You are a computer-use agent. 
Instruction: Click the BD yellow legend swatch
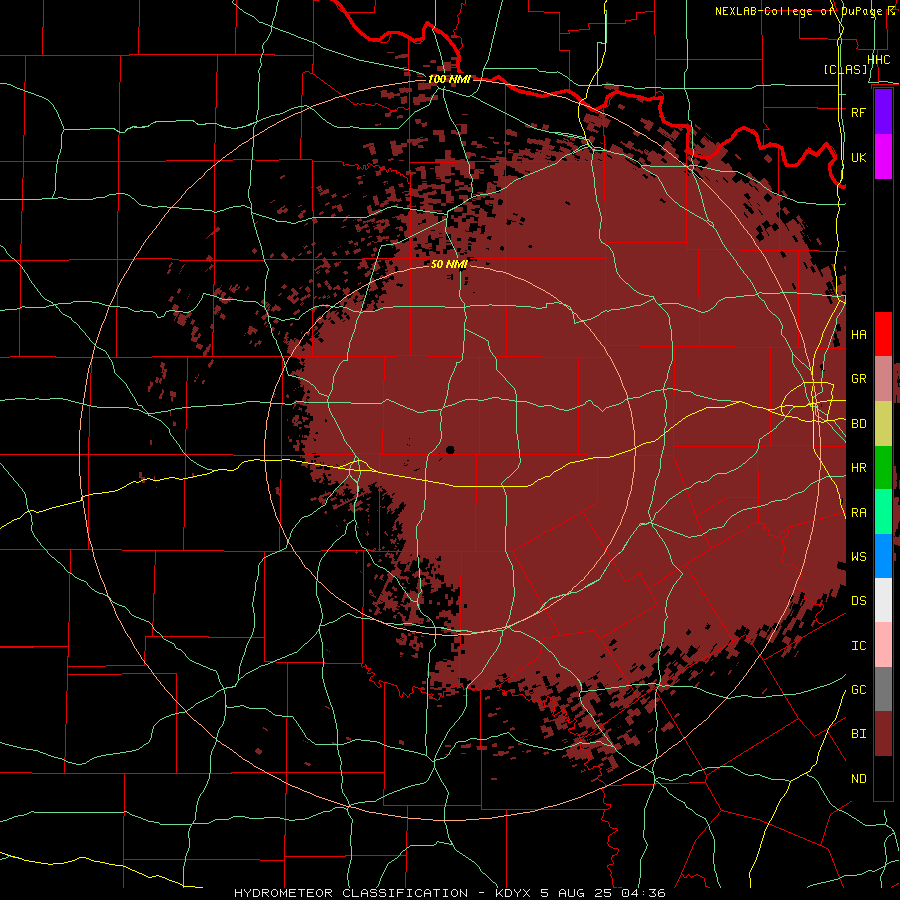pos(883,423)
